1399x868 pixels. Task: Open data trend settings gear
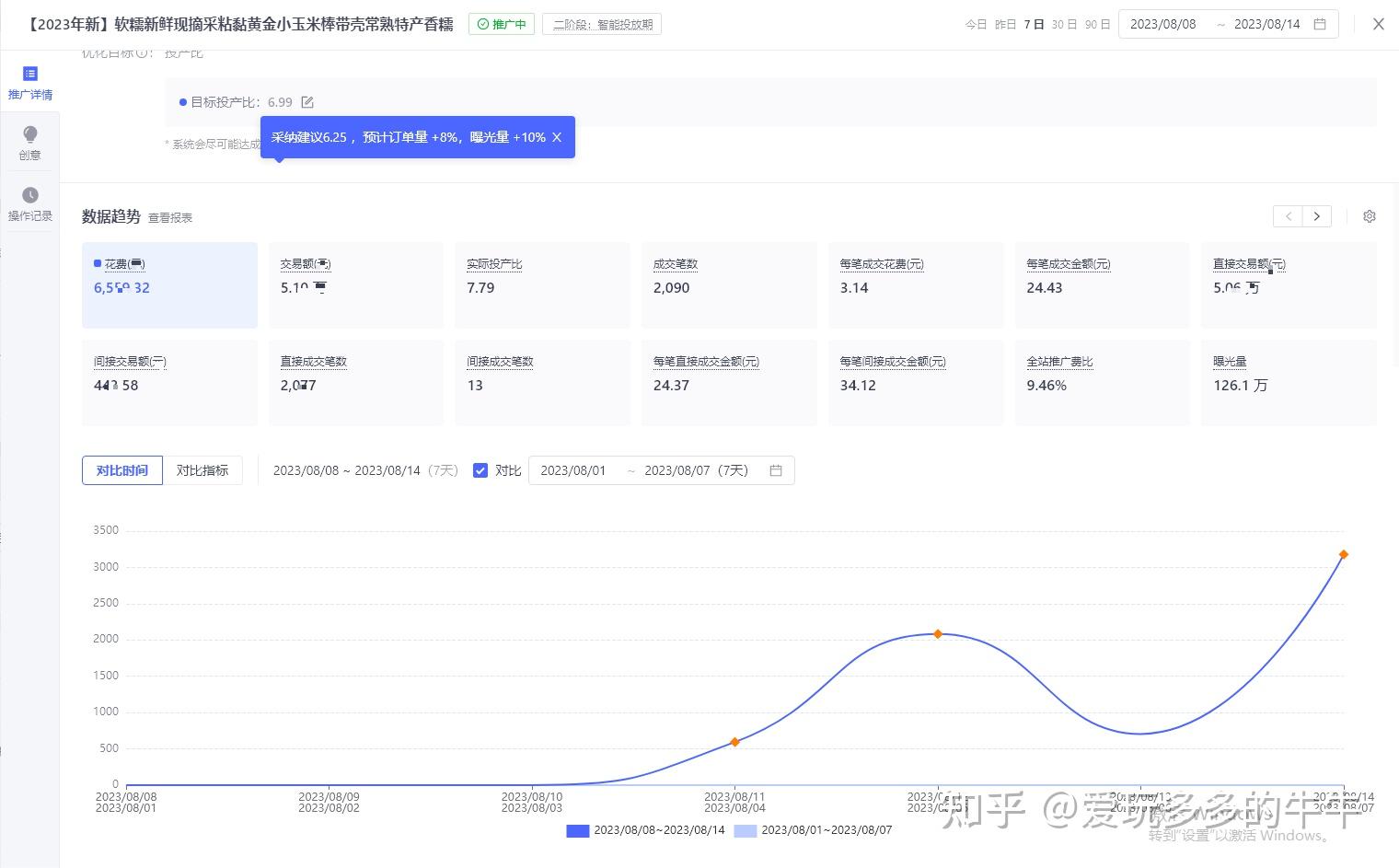(1370, 216)
